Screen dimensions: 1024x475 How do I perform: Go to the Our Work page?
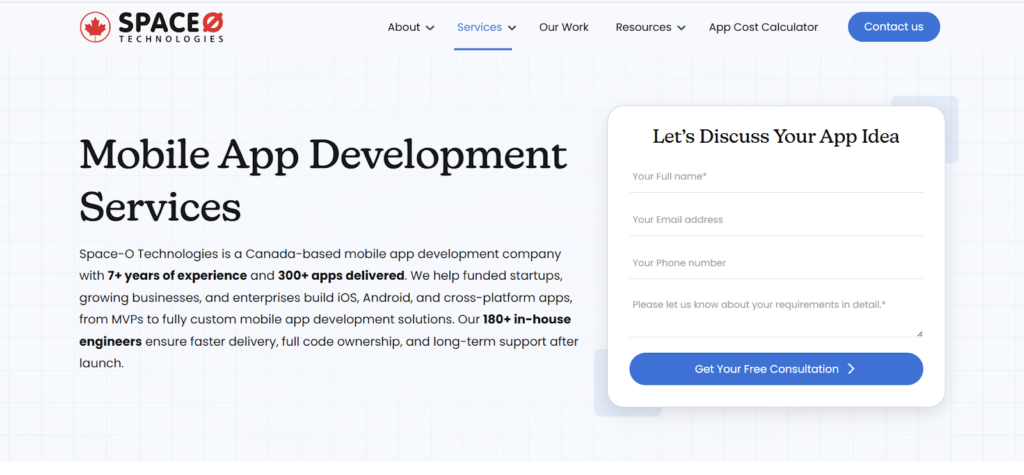[564, 27]
